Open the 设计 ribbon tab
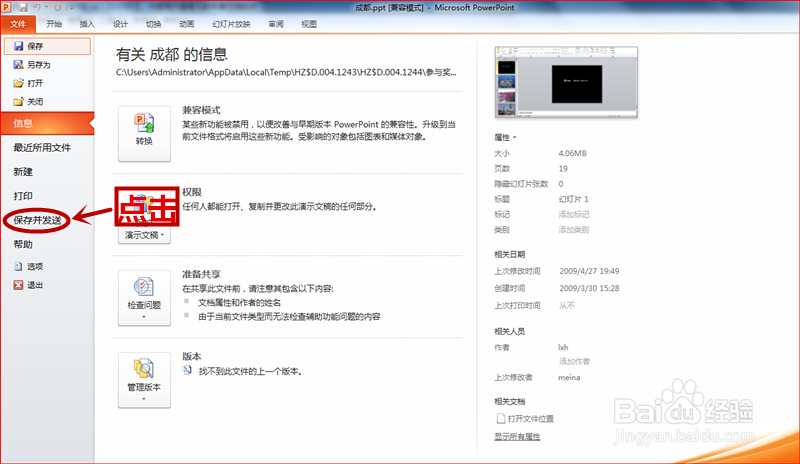 [x=120, y=24]
